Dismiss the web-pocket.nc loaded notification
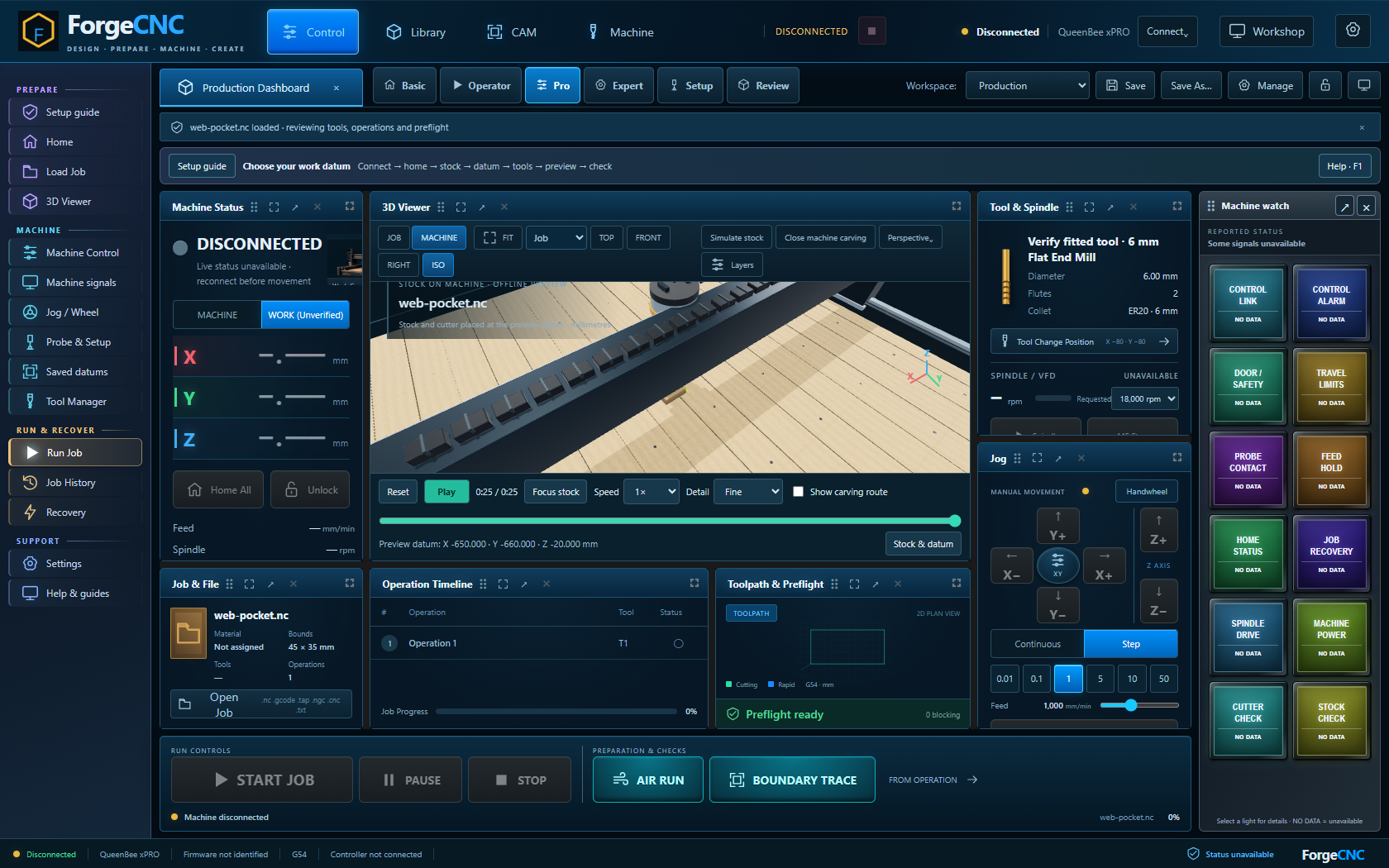Screen dimensions: 1389x868 1362,127
